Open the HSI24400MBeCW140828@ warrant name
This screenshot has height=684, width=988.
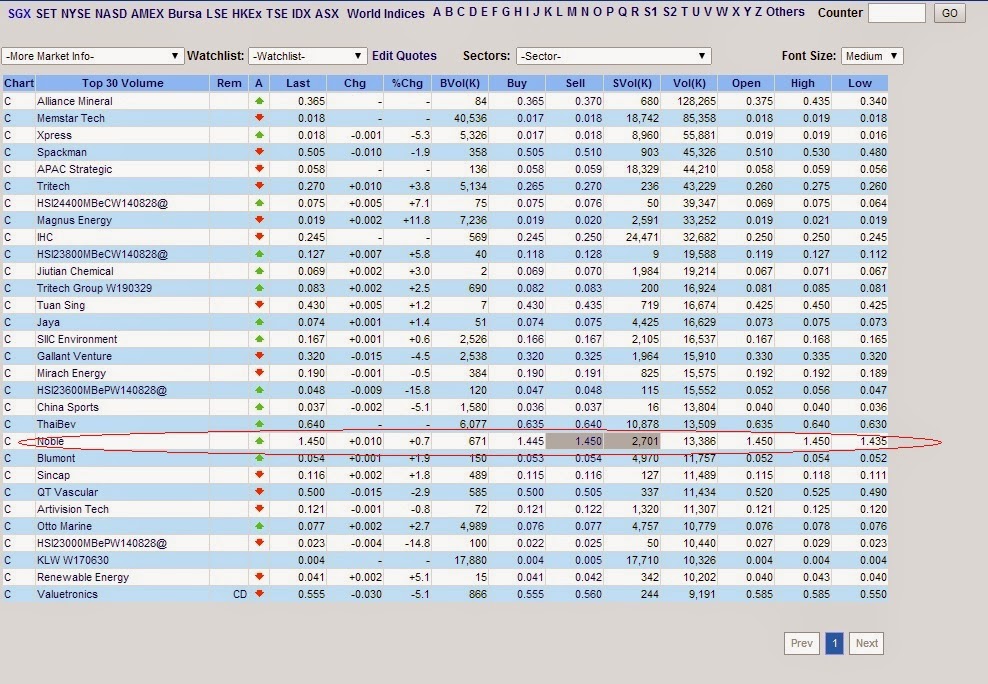103,203
